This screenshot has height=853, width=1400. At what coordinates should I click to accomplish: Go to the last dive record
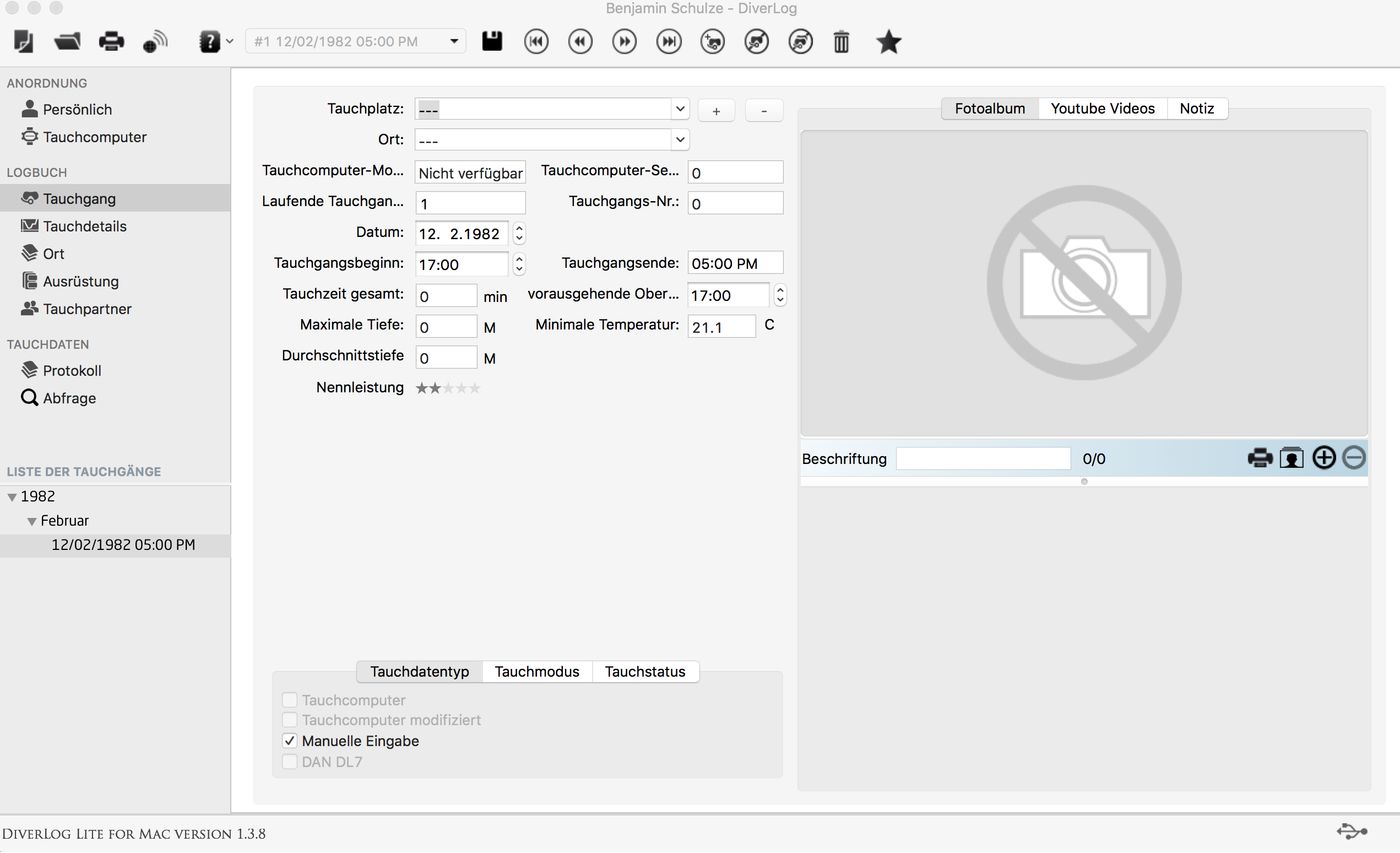668,42
